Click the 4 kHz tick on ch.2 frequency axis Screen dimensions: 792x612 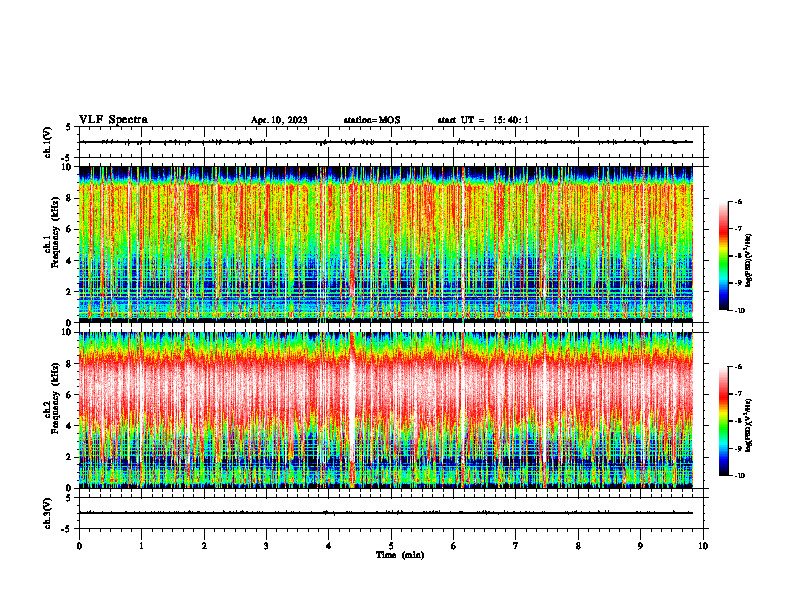pyautogui.click(x=71, y=426)
